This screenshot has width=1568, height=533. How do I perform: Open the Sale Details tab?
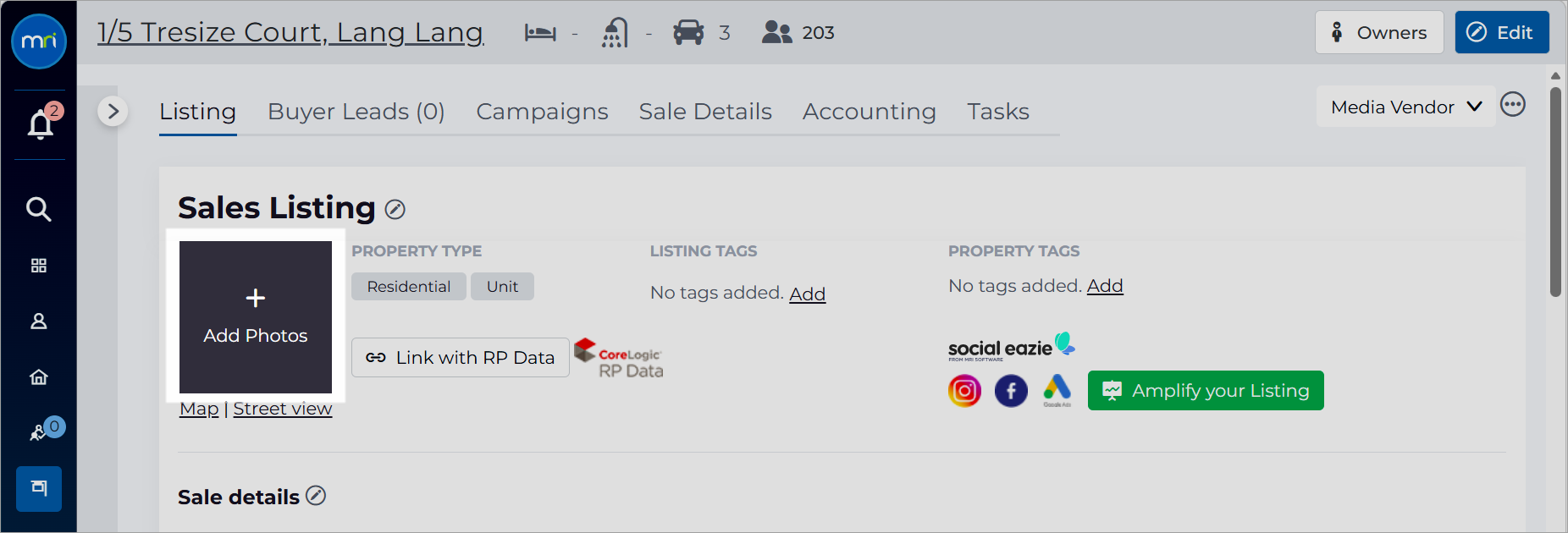click(705, 112)
